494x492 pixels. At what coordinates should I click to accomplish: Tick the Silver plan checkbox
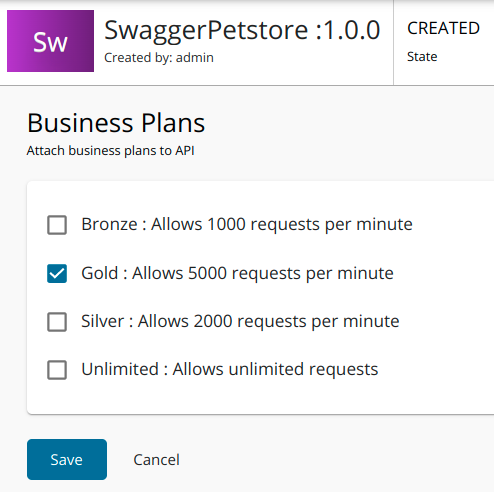pos(57,322)
